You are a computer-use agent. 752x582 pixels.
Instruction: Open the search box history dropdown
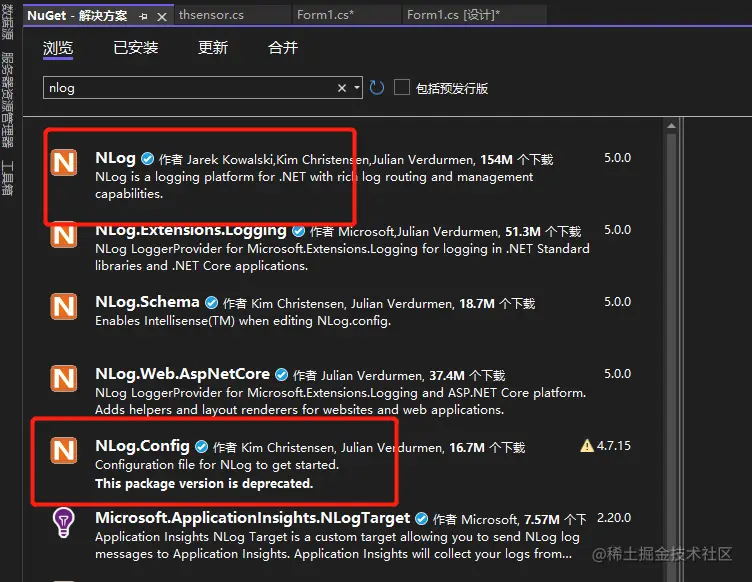[x=356, y=88]
